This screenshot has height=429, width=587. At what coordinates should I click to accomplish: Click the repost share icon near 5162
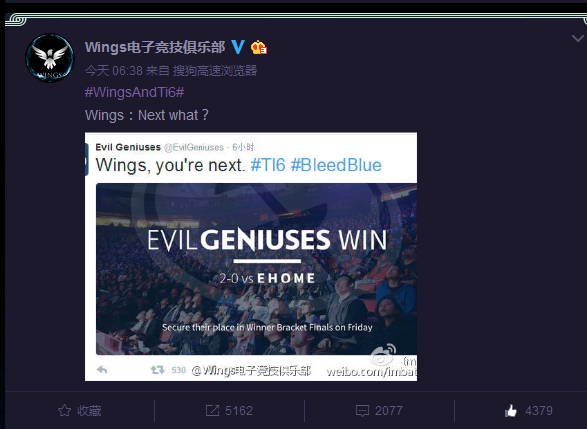pos(212,411)
